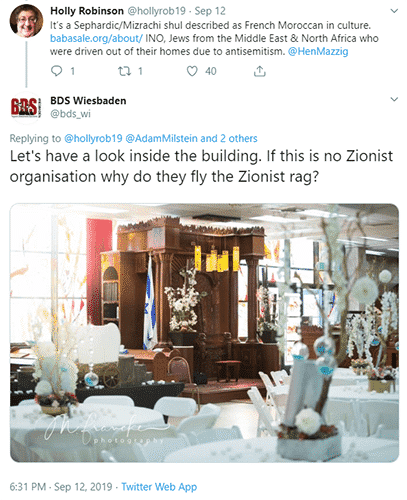Click the BDS Wiesbaden display name
Image resolution: width=407 pixels, height=500 pixels.
click(88, 101)
